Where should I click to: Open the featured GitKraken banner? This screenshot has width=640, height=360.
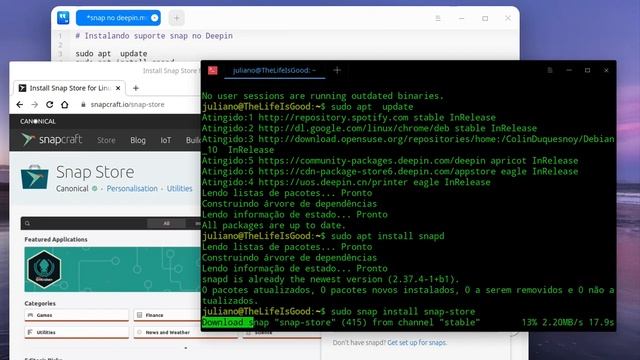(112, 269)
